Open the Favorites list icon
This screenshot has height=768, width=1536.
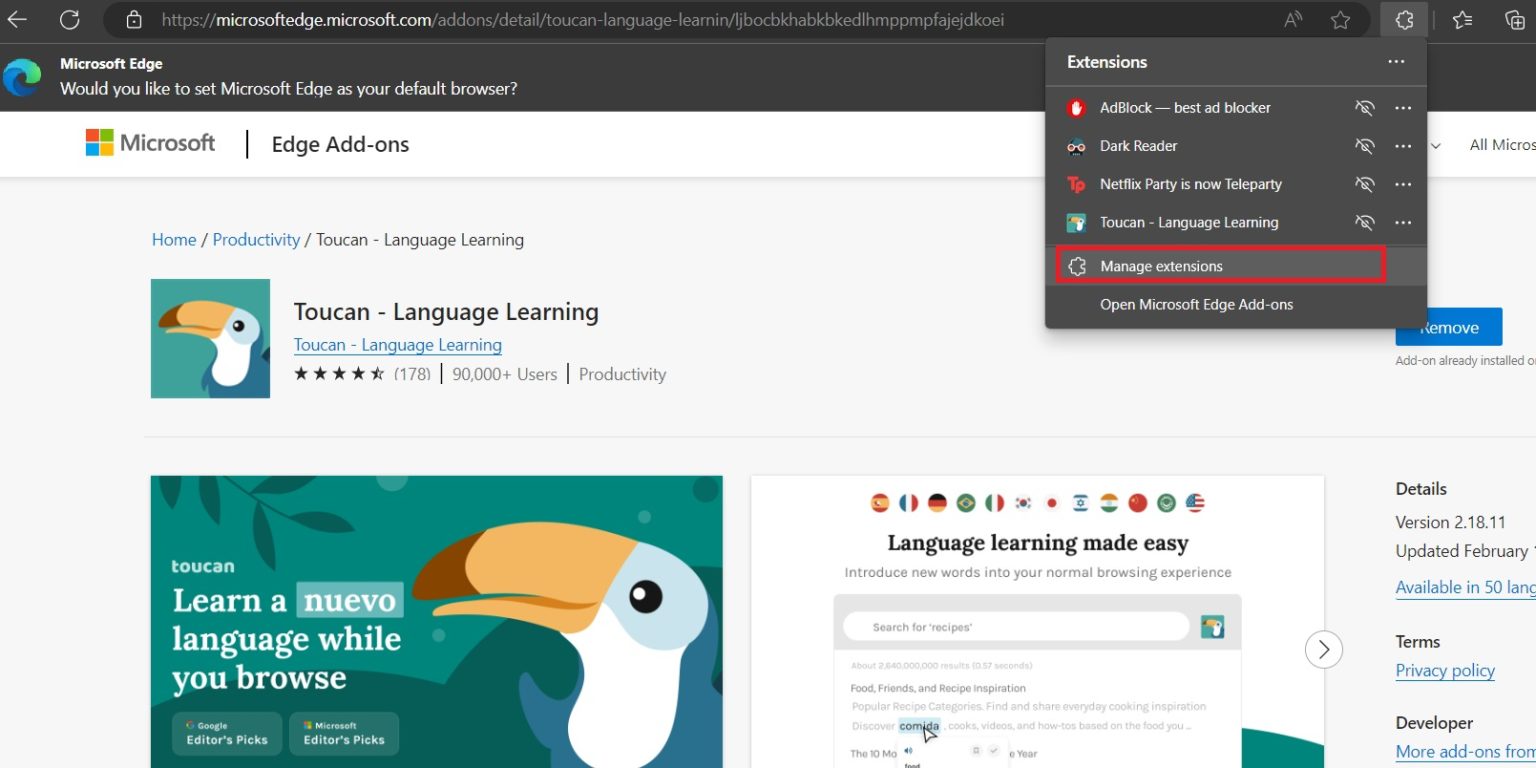[x=1462, y=20]
